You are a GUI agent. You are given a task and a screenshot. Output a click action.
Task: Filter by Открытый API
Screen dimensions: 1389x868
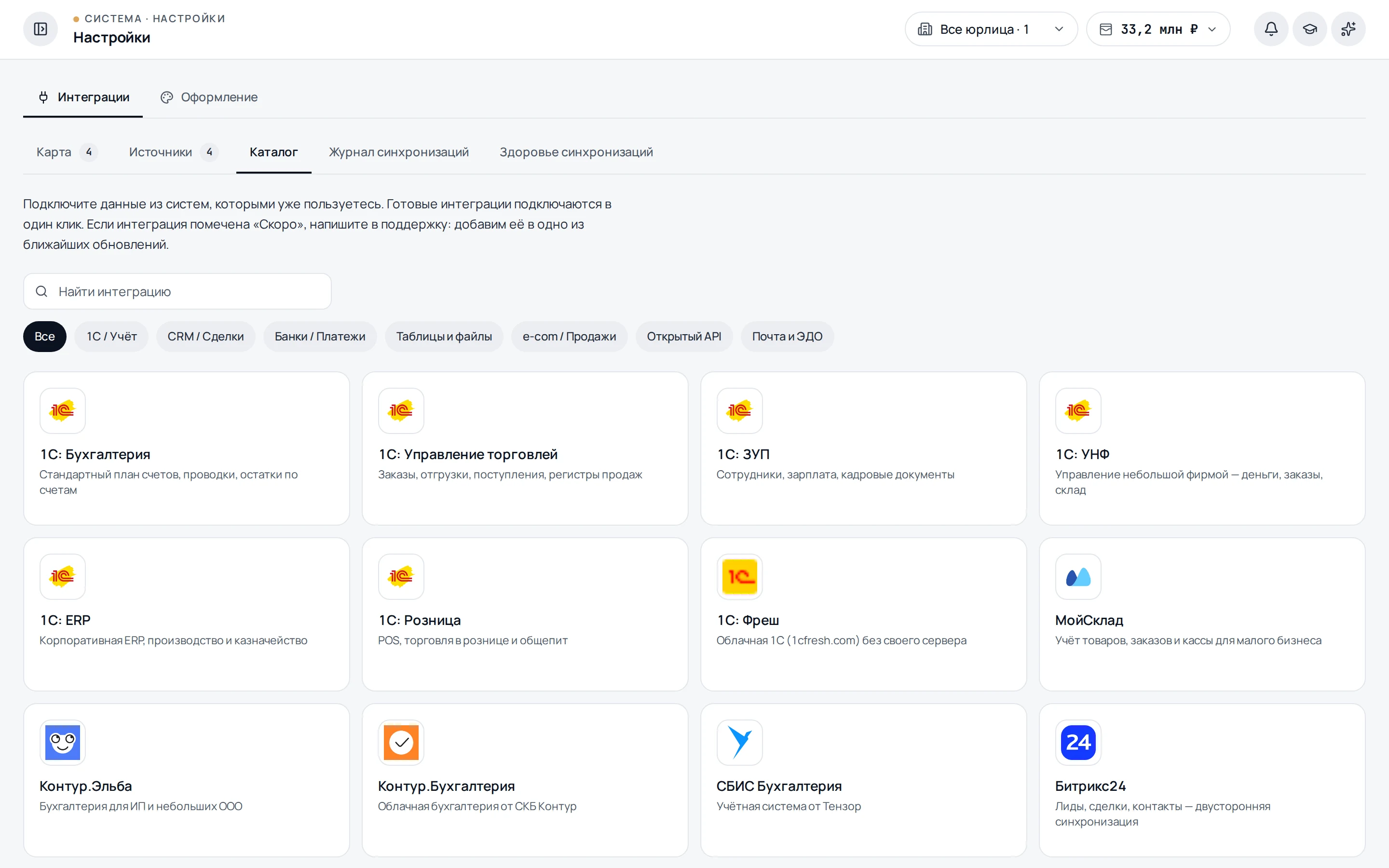click(684, 337)
